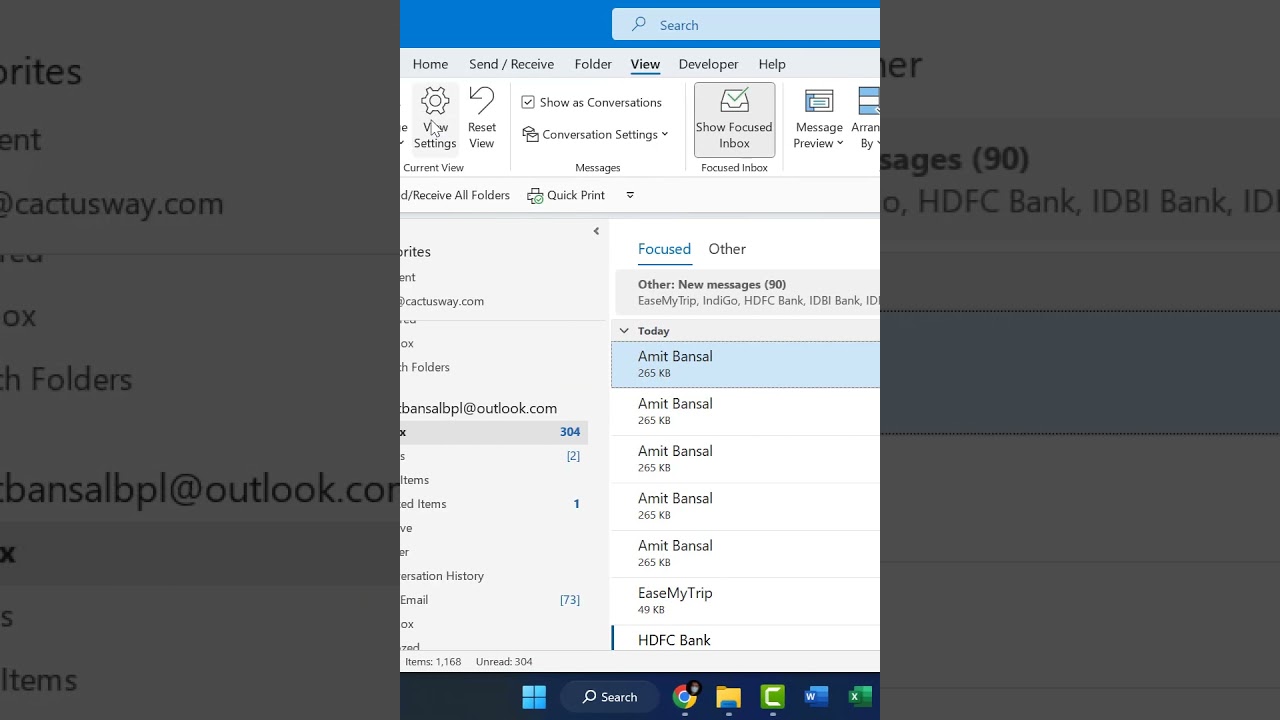
Task: Click the Favorites section header
Action: pyautogui.click(x=416, y=252)
